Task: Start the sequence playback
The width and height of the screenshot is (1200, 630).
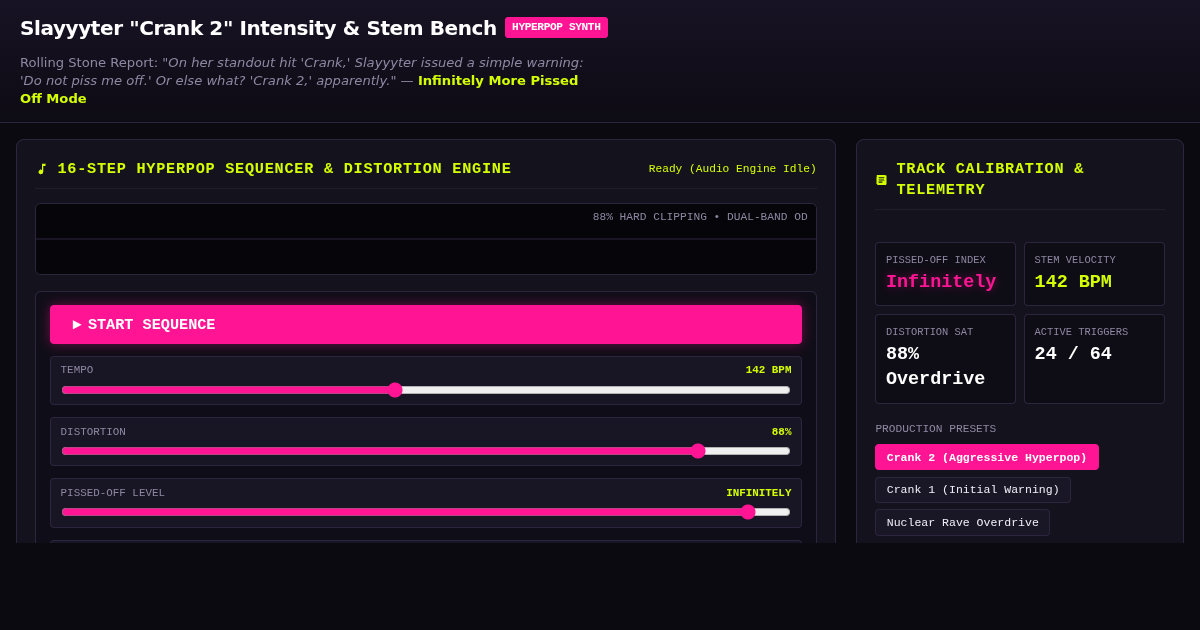Action: point(426,325)
